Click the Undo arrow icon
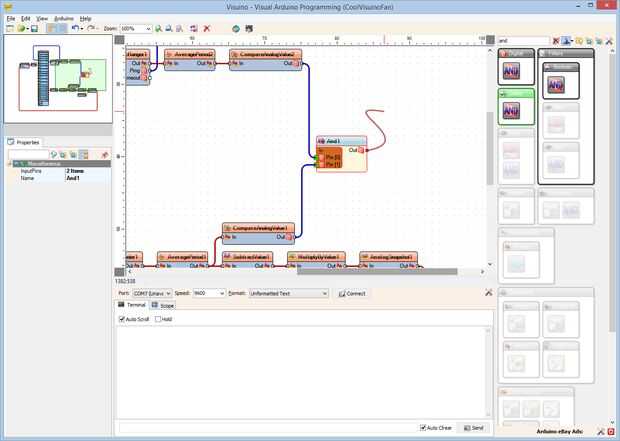 [x=75, y=28]
